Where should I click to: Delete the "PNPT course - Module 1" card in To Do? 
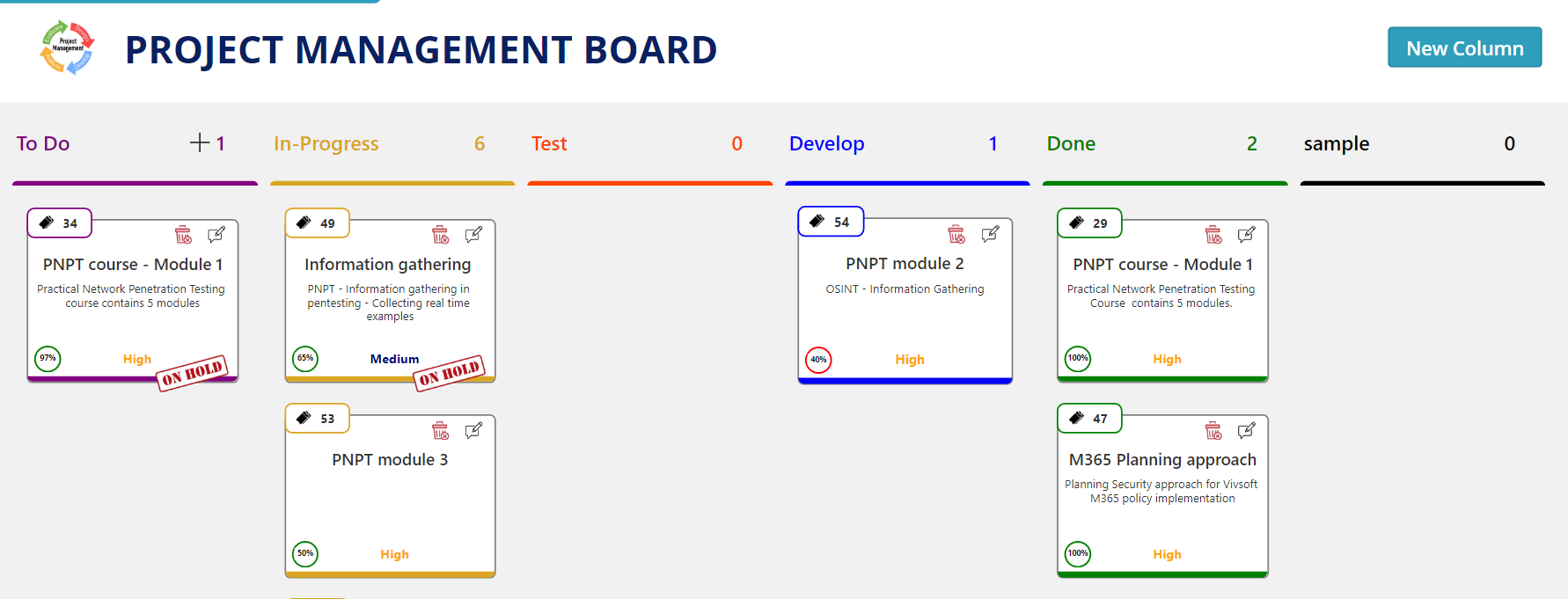click(182, 235)
